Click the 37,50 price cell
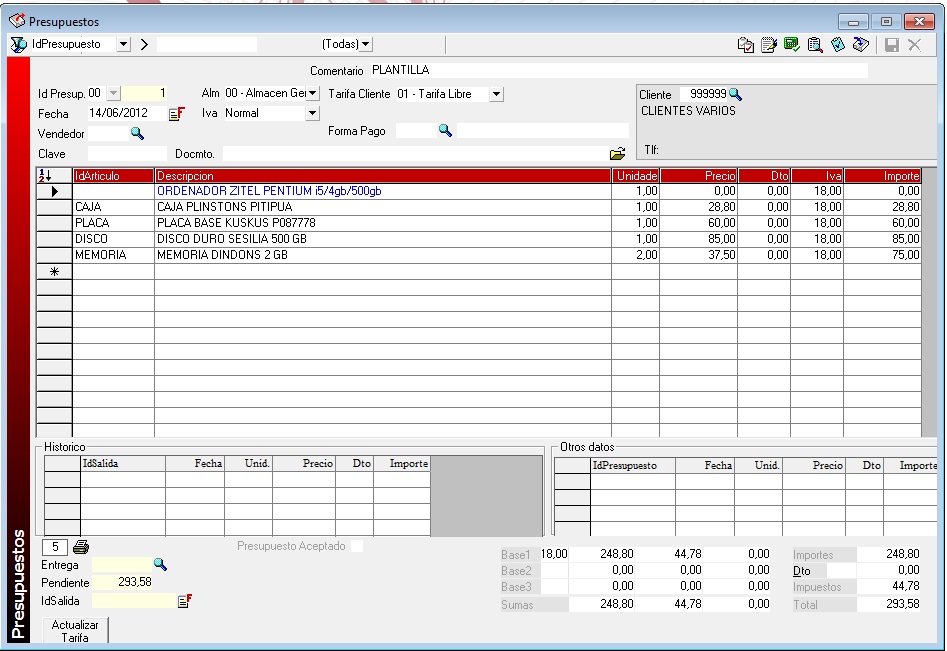947x651 pixels. tap(698, 255)
